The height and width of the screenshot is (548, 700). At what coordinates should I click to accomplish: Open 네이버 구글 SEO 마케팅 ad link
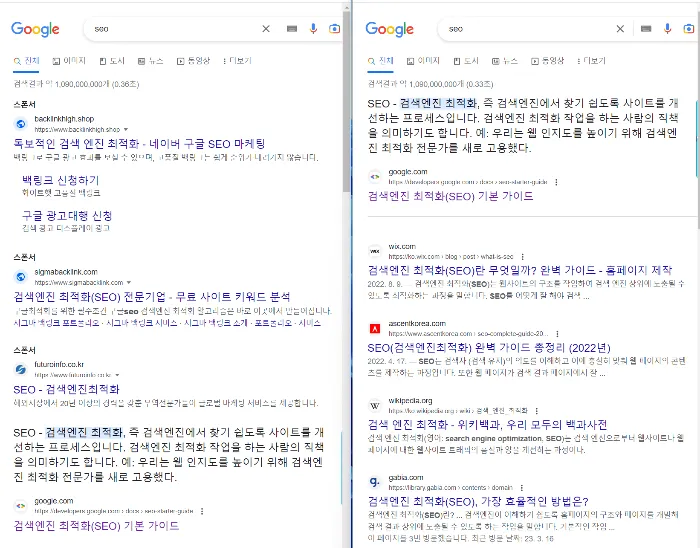point(139,144)
